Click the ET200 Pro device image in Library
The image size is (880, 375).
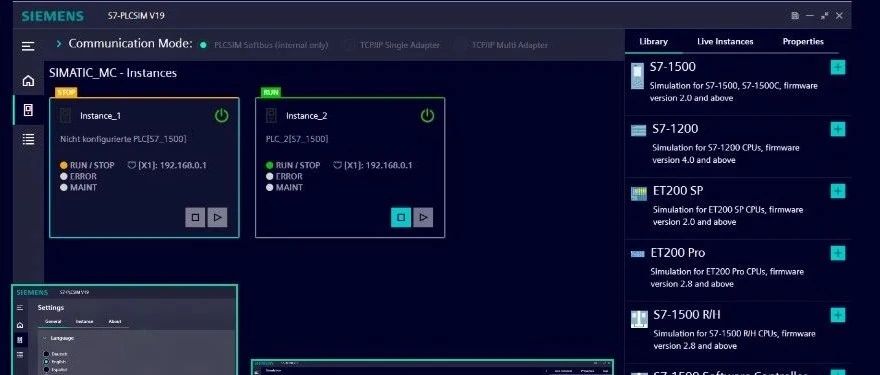(x=638, y=254)
